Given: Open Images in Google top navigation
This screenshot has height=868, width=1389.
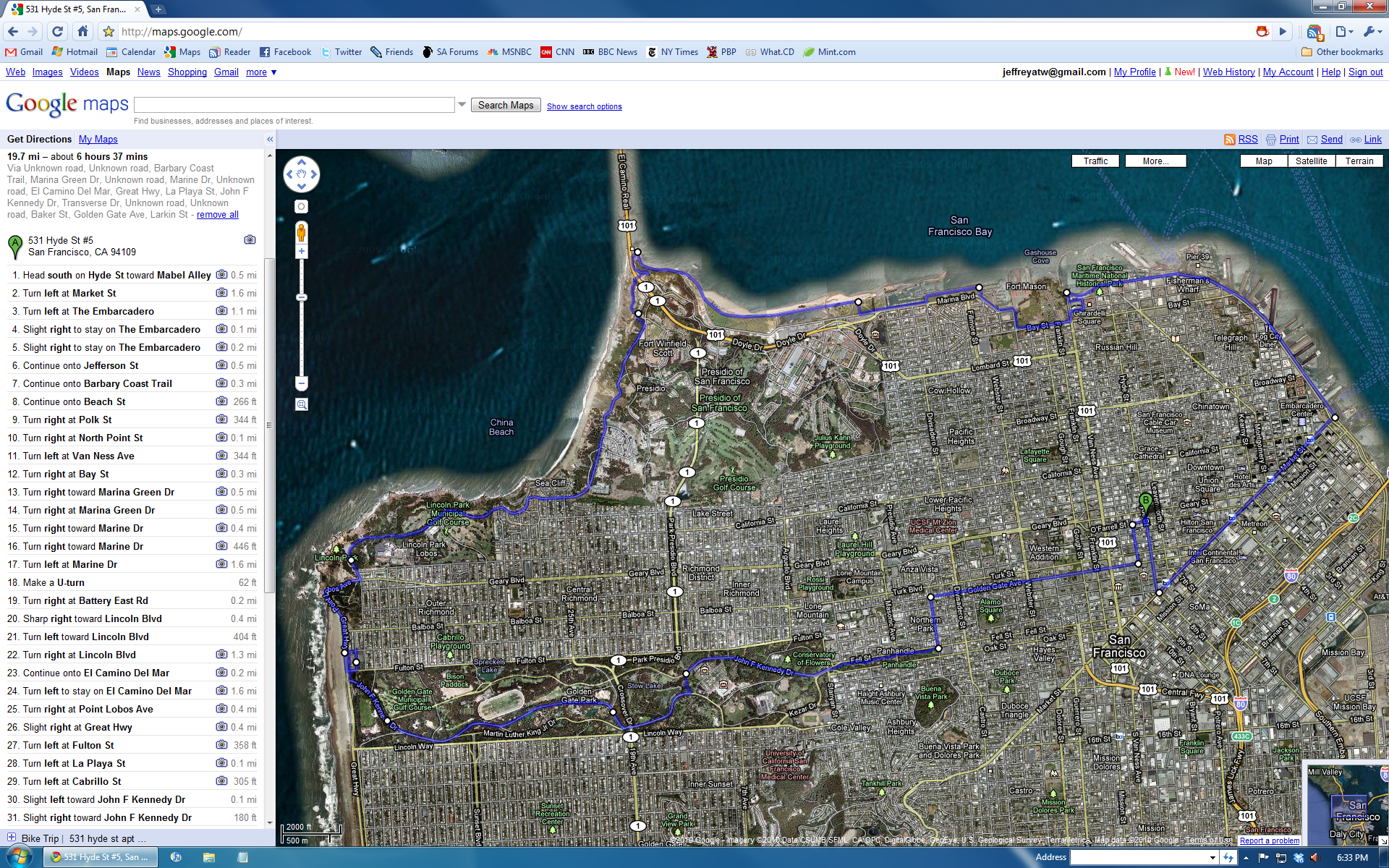Looking at the screenshot, I should tap(47, 72).
